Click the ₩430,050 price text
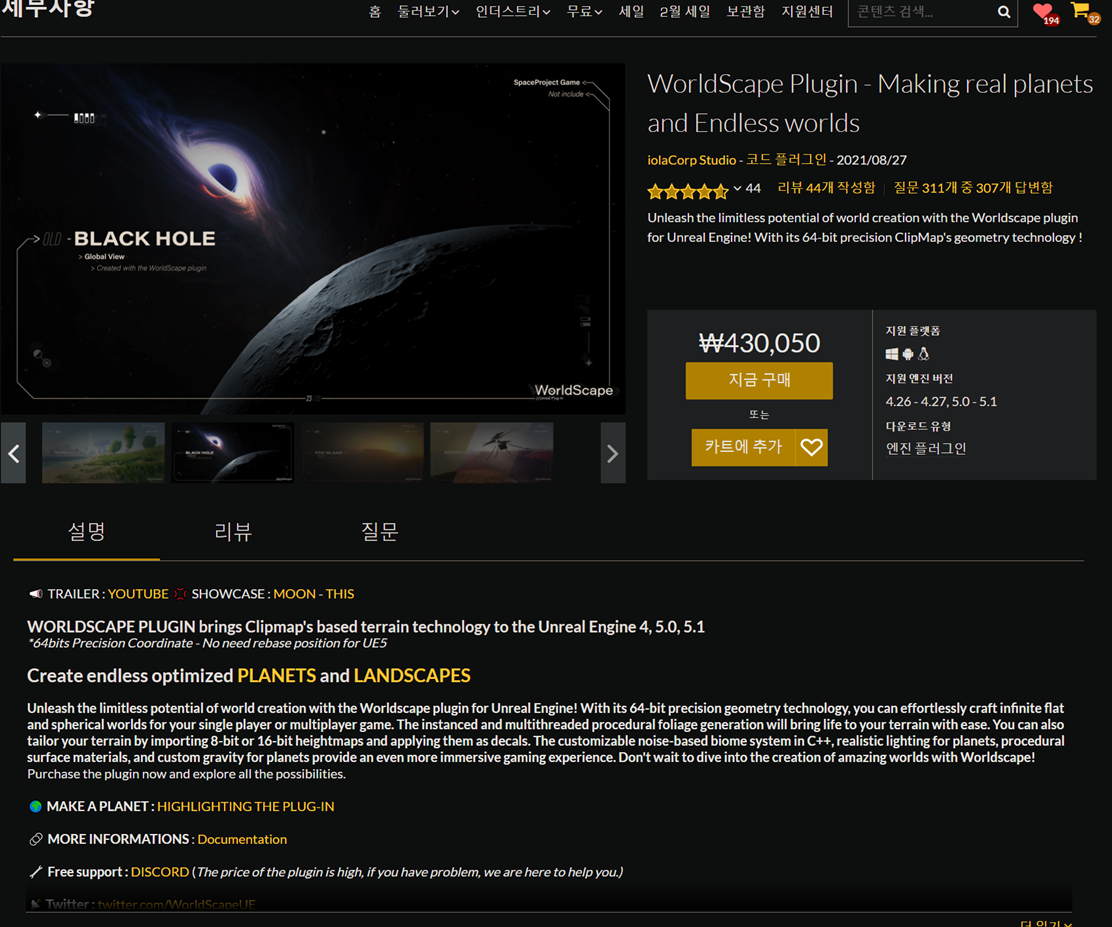 coord(759,343)
